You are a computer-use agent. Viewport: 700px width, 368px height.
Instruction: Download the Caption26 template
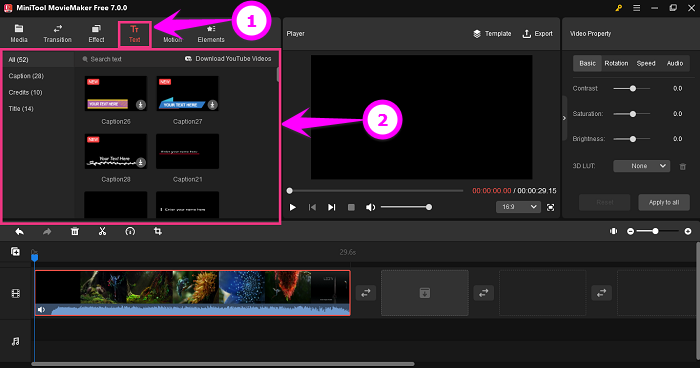[x=141, y=105]
